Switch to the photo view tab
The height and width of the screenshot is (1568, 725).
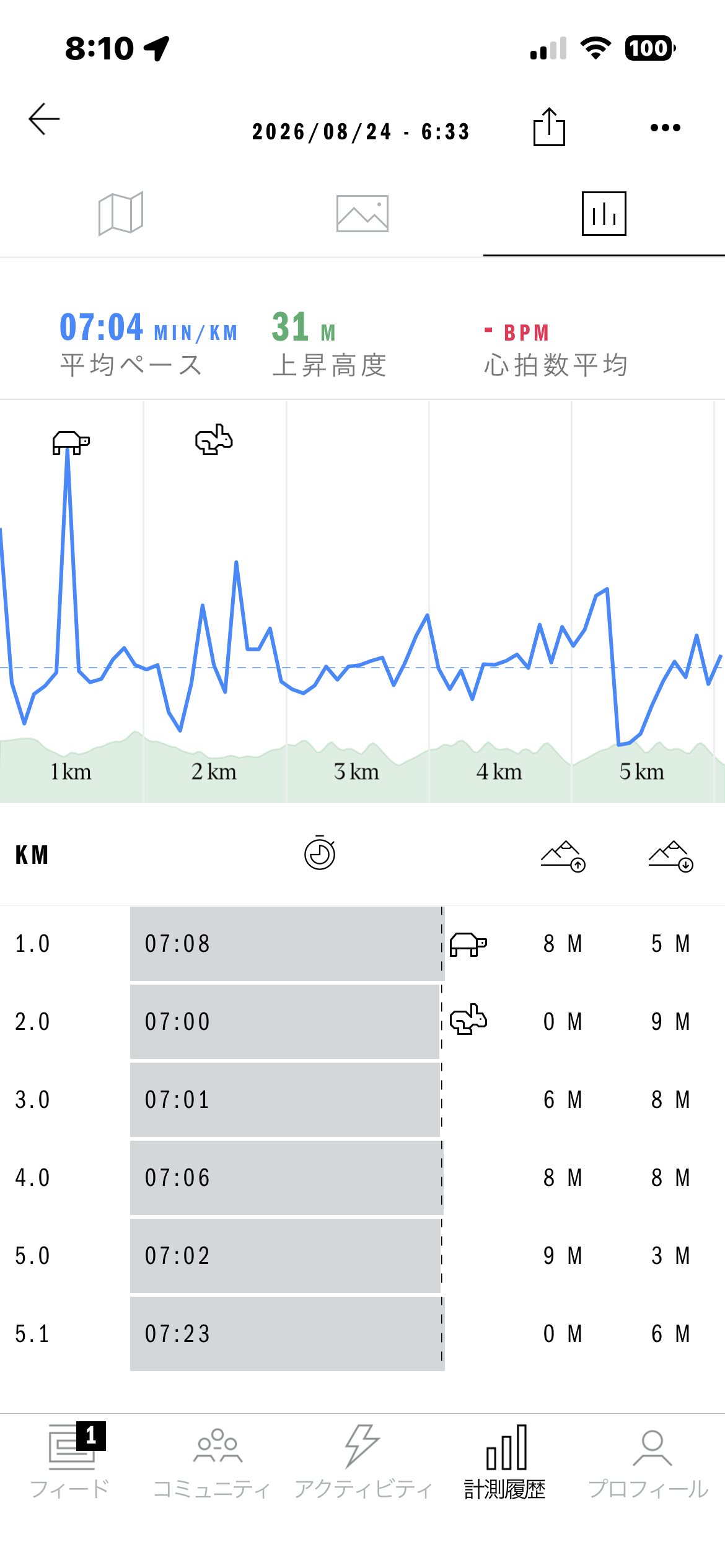click(x=362, y=214)
